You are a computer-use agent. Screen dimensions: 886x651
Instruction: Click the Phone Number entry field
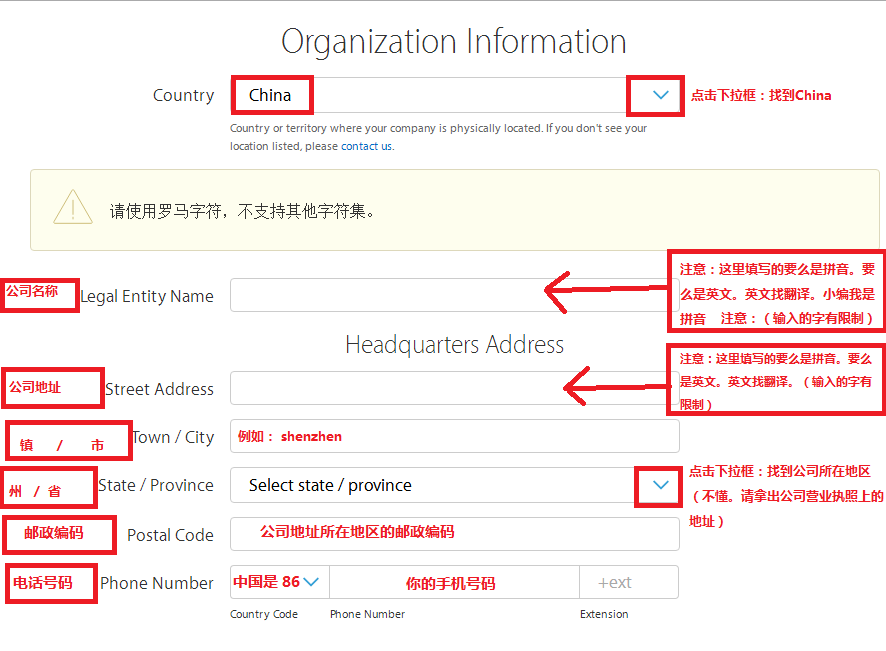(454, 582)
